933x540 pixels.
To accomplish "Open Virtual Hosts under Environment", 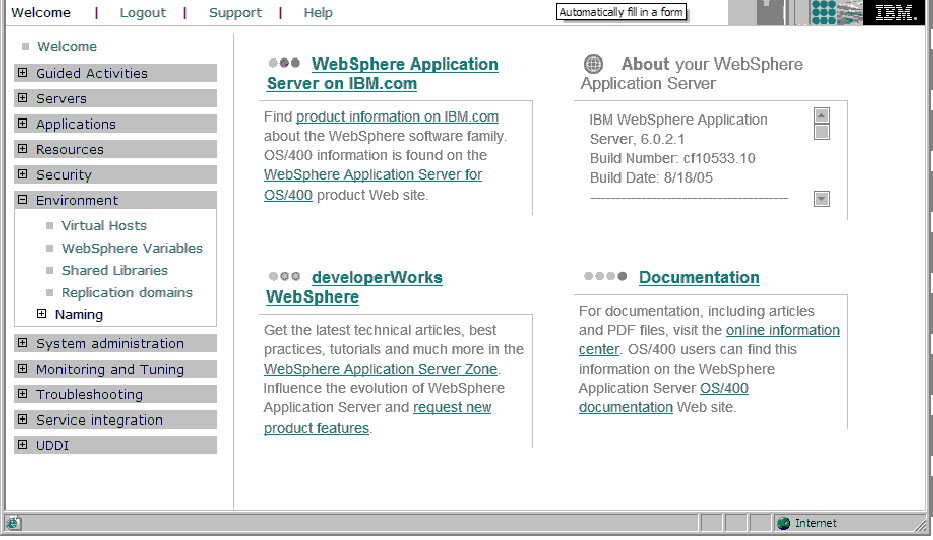I will click(x=104, y=225).
